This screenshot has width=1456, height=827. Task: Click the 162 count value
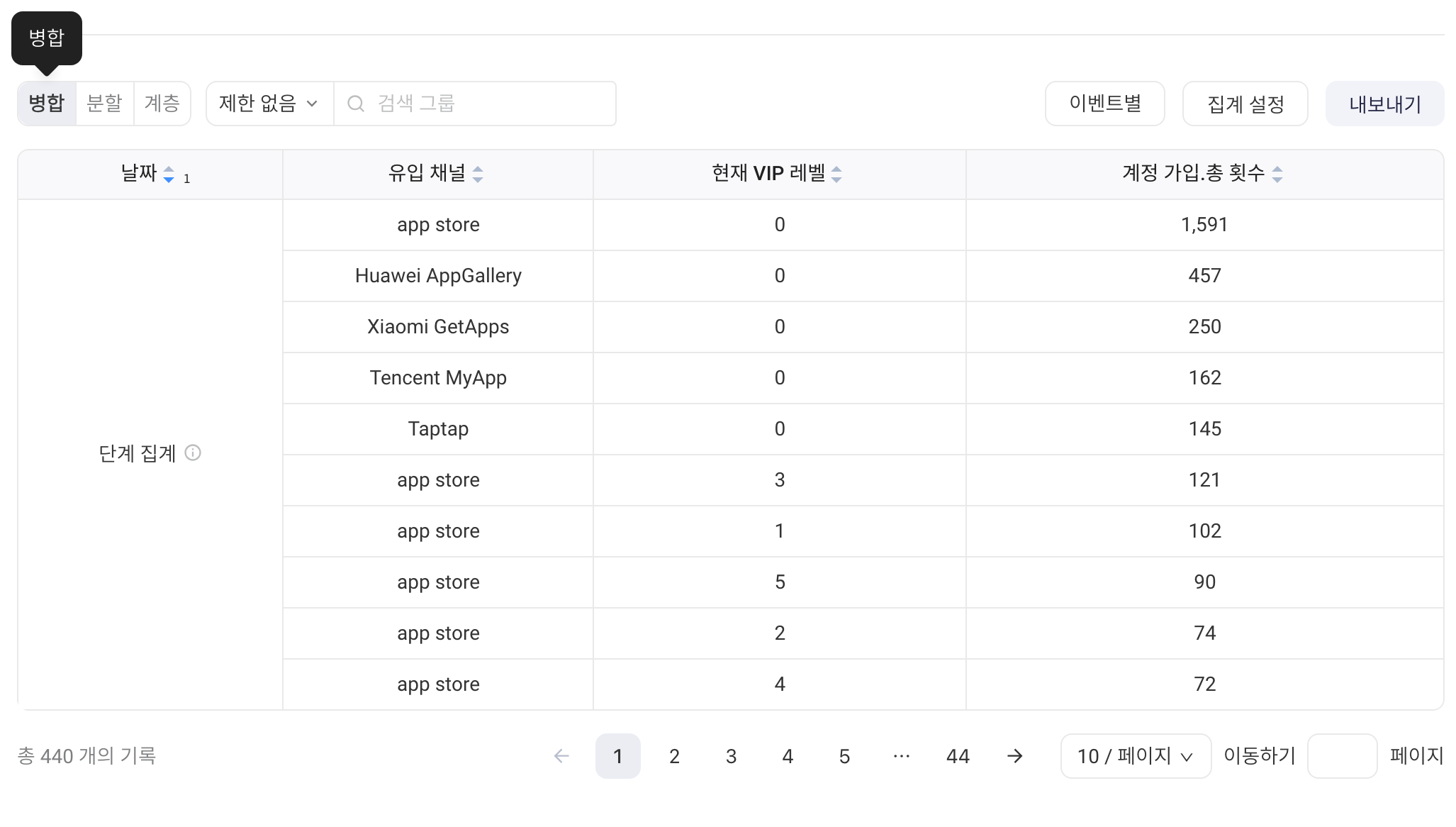[x=1204, y=378]
